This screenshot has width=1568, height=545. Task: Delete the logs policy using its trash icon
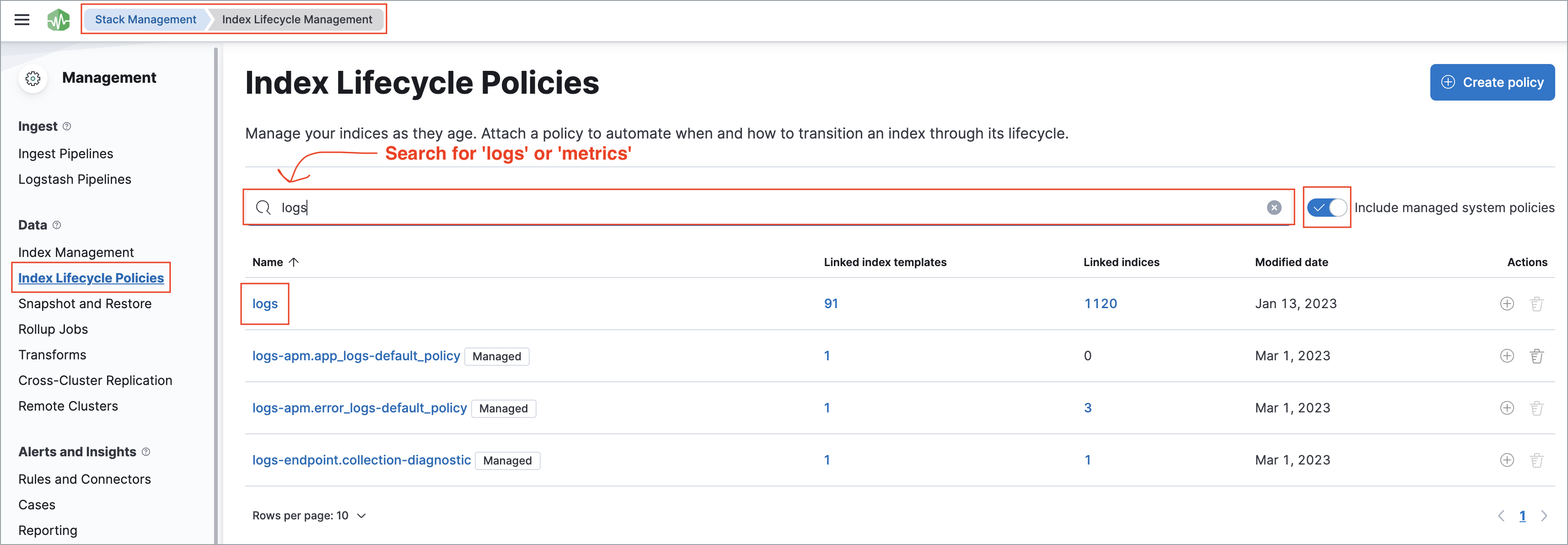(x=1536, y=304)
